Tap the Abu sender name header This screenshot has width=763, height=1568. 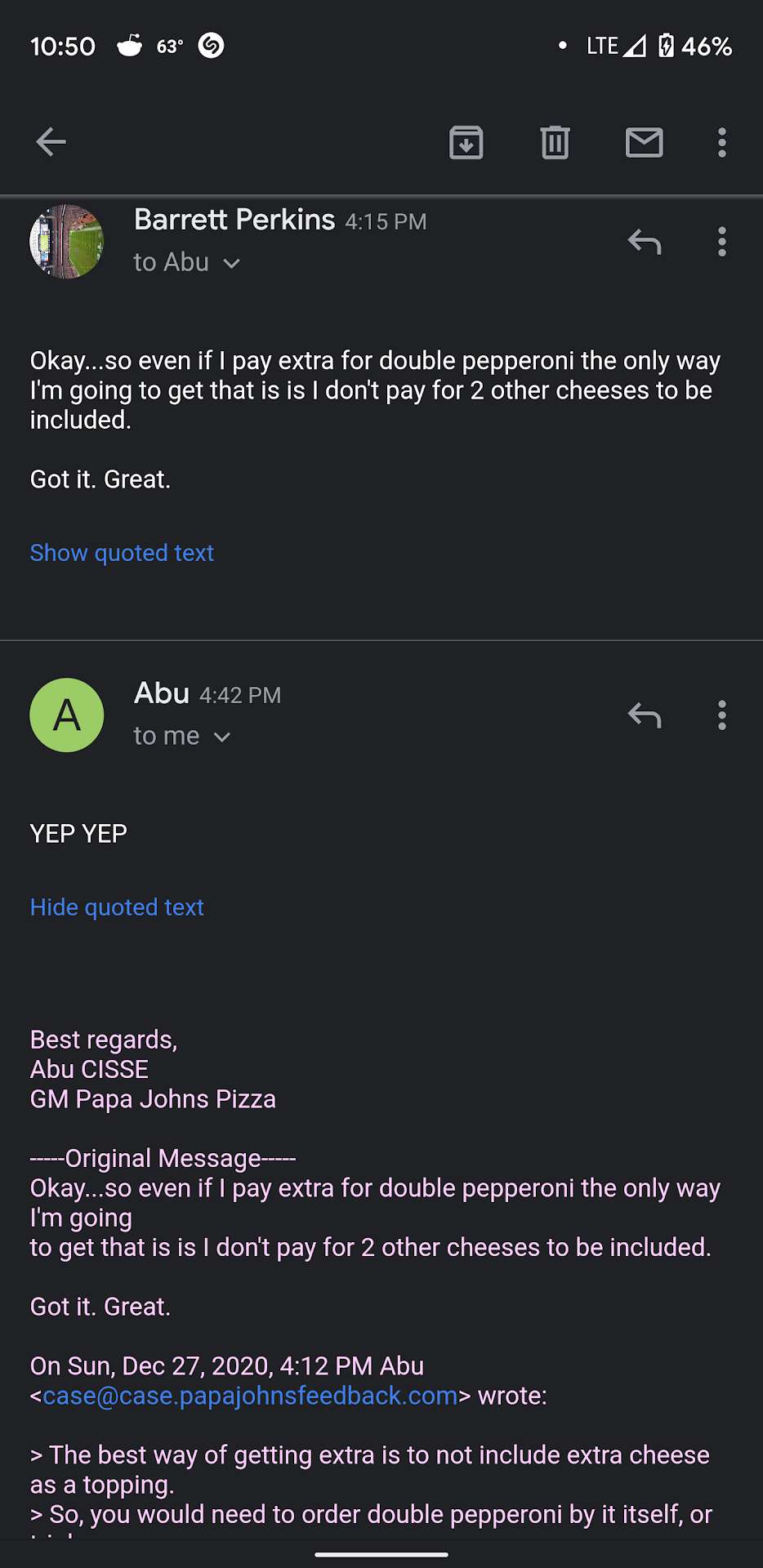pos(162,693)
